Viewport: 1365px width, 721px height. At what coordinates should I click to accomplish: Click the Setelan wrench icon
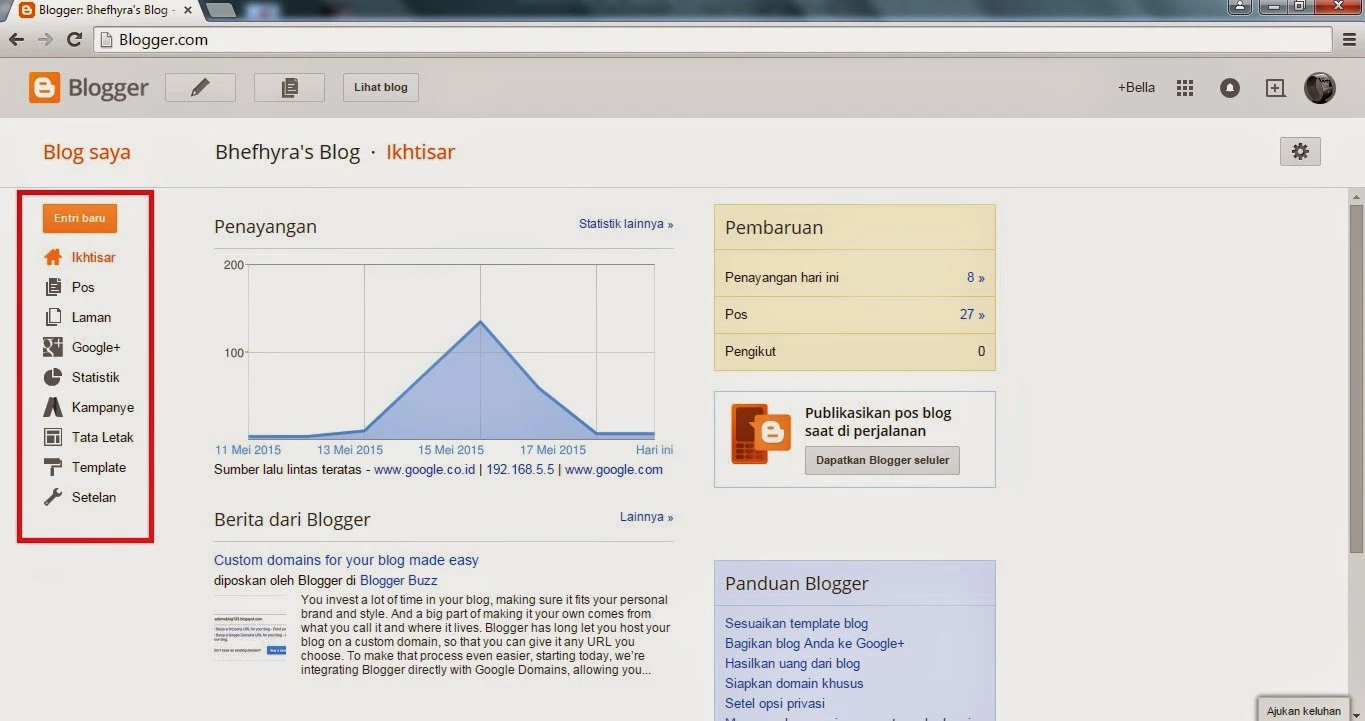pos(53,497)
